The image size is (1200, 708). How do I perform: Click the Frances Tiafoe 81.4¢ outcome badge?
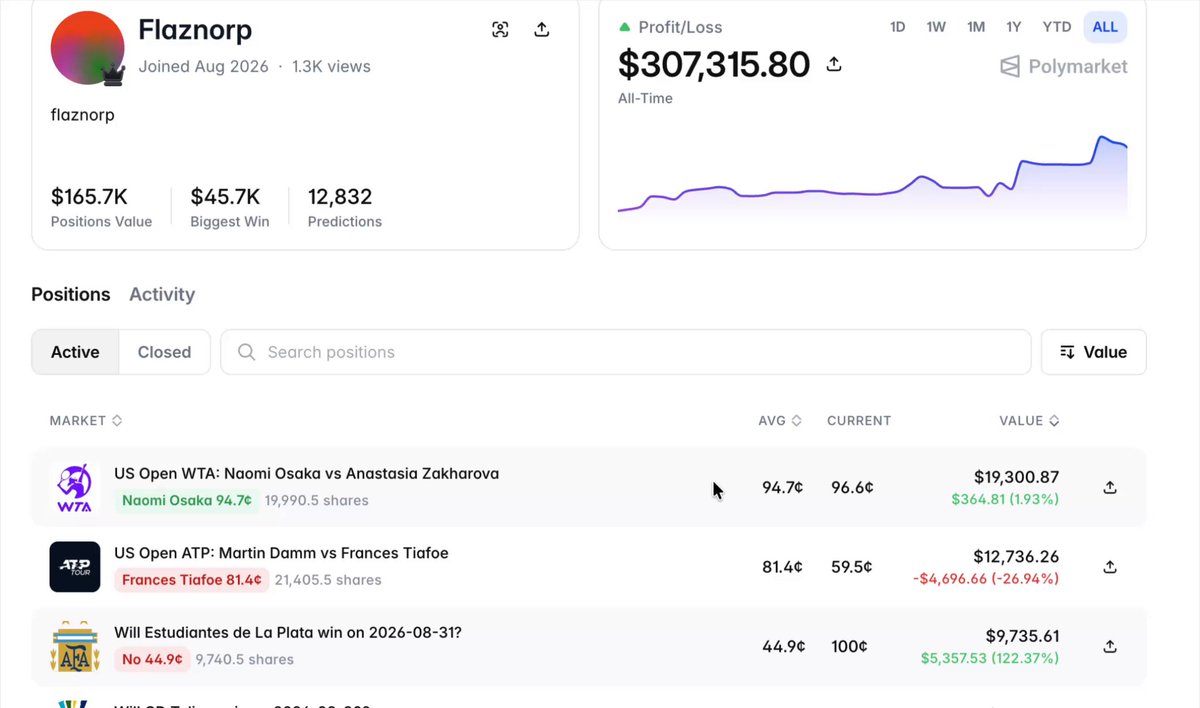click(x=192, y=579)
